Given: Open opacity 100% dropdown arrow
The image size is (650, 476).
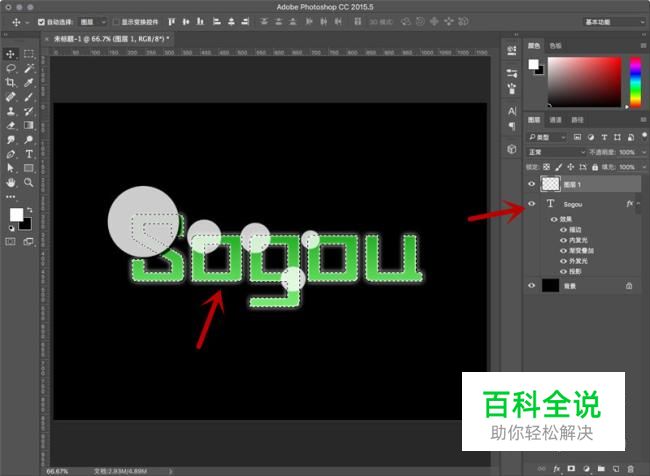Looking at the screenshot, I should 644,152.
